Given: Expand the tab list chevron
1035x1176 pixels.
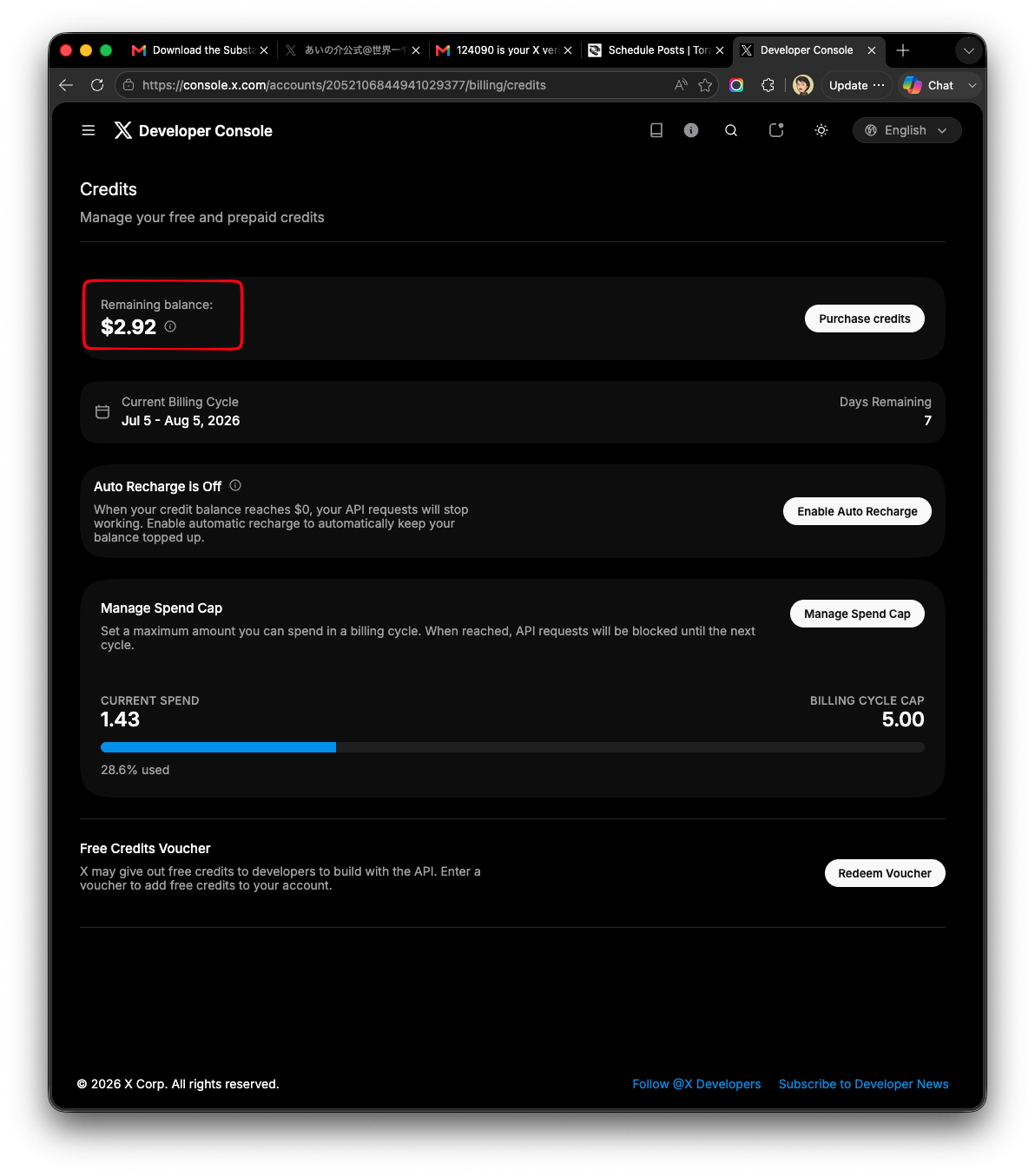Looking at the screenshot, I should pyautogui.click(x=968, y=50).
